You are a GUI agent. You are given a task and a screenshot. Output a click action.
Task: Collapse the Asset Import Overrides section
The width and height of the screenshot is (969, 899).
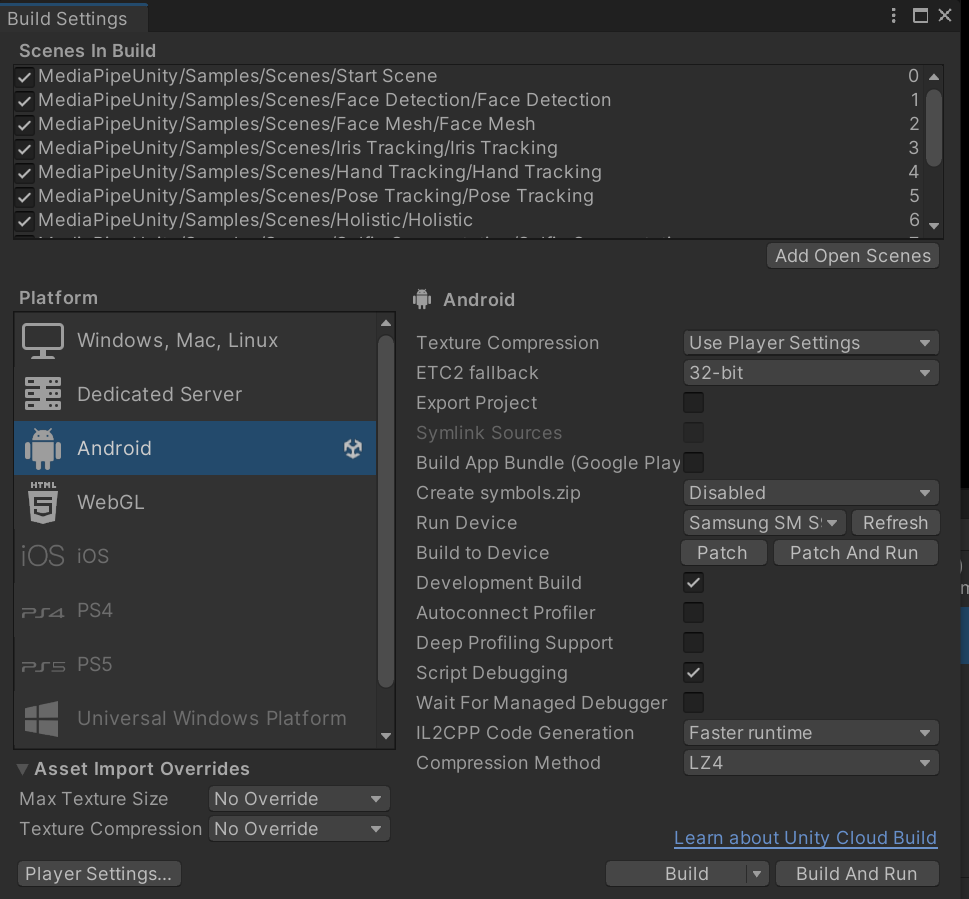(22, 768)
